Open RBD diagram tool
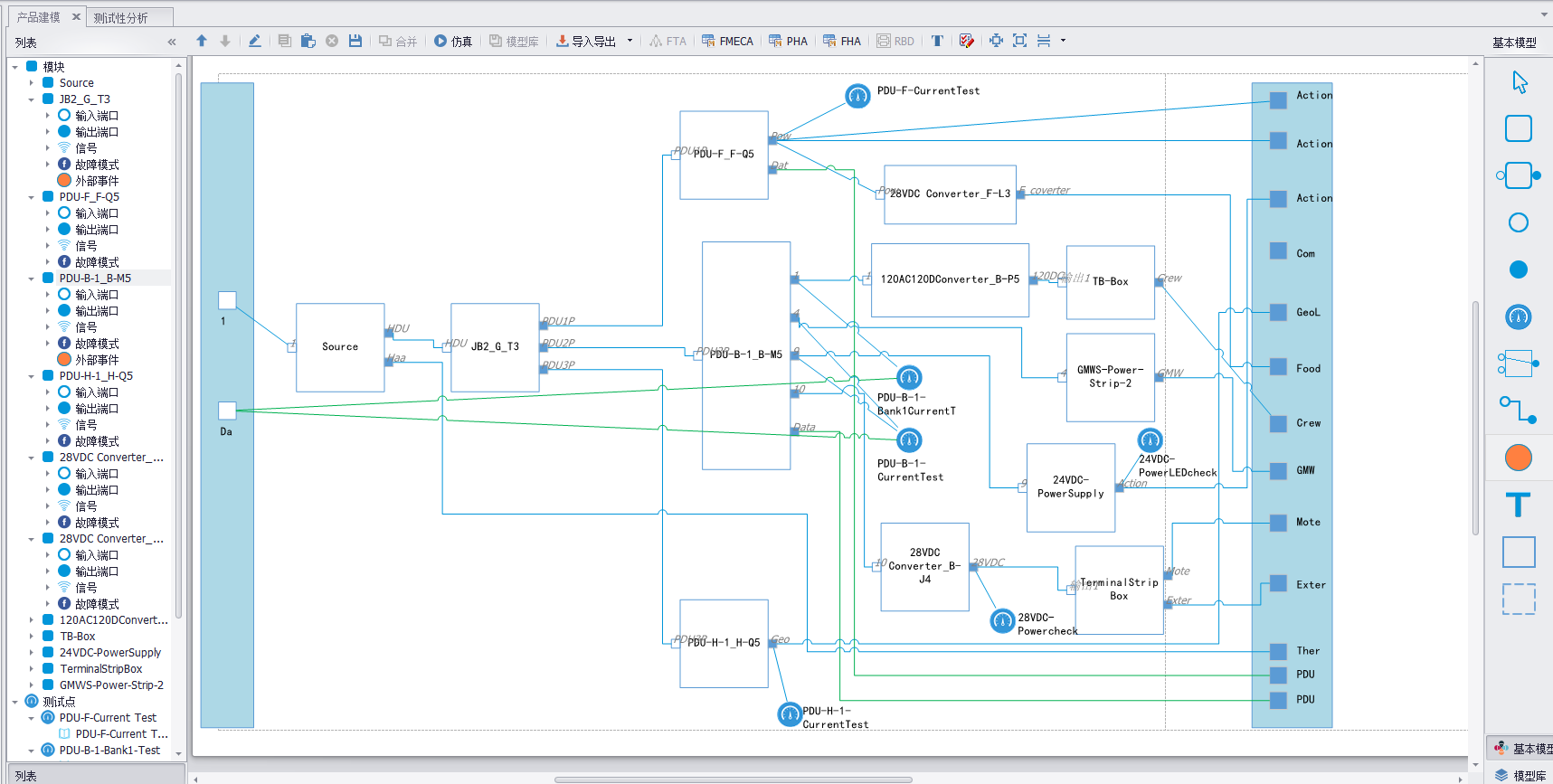Screen dimensions: 1553x784 pyautogui.click(x=895, y=41)
